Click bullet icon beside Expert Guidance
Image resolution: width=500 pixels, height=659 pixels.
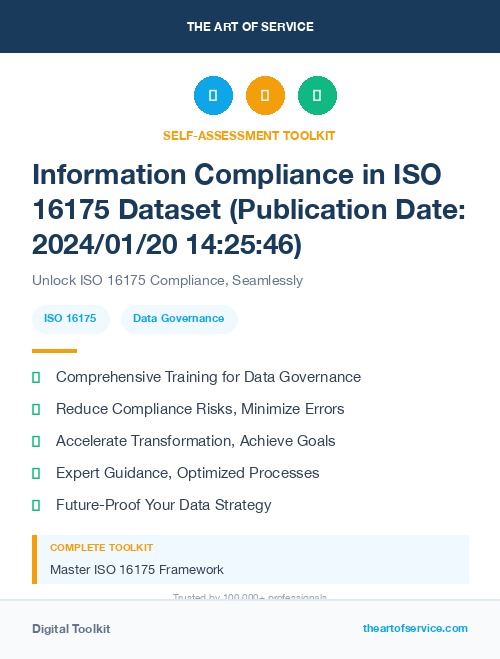pos(36,473)
